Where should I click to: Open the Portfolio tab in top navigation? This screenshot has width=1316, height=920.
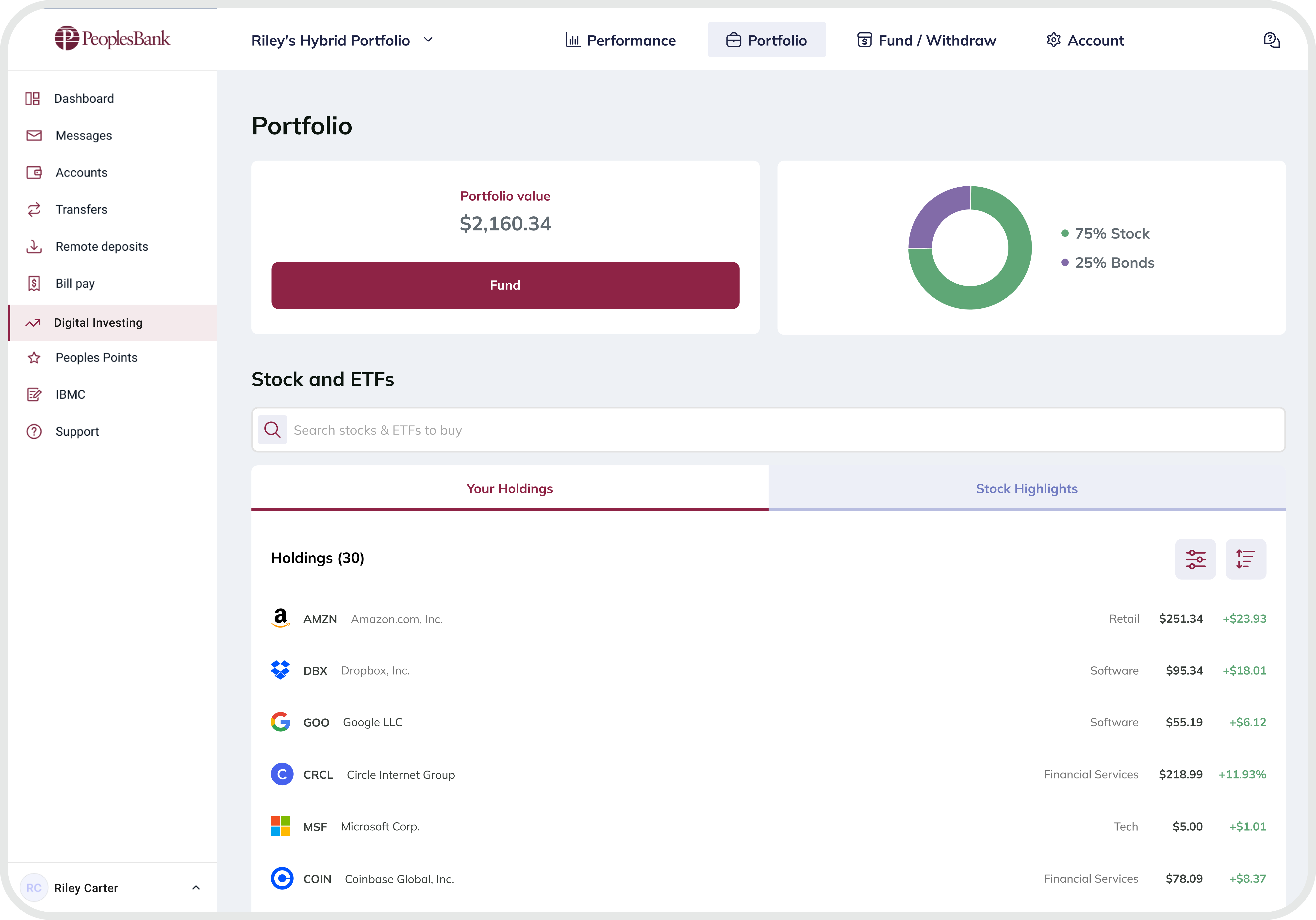tap(766, 40)
